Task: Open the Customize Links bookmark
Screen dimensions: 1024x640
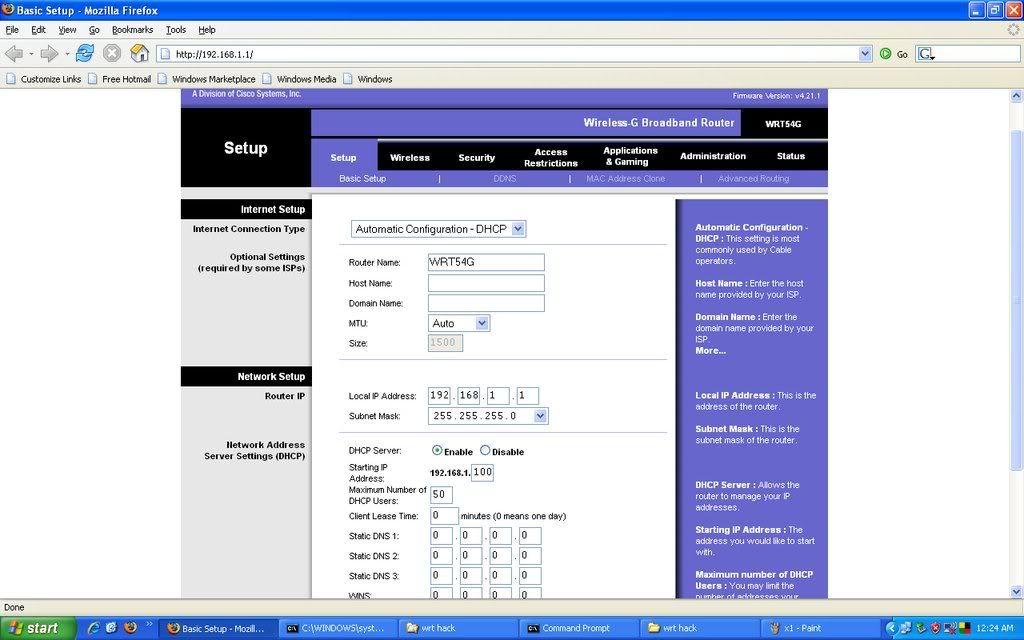Action: pos(44,79)
